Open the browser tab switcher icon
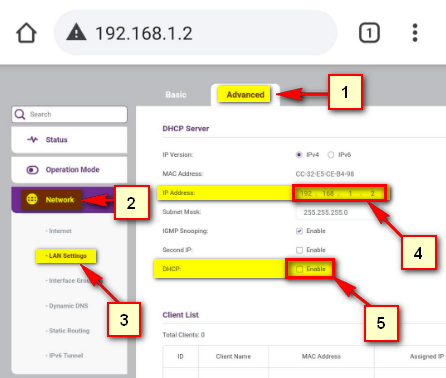The image size is (446, 378). [x=369, y=33]
